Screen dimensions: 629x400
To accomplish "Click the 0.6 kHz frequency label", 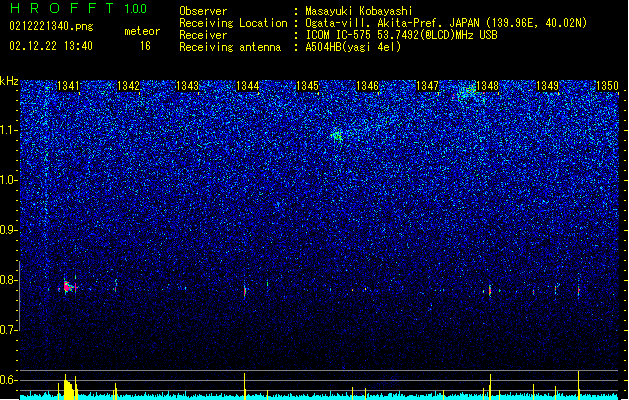I will (9, 380).
